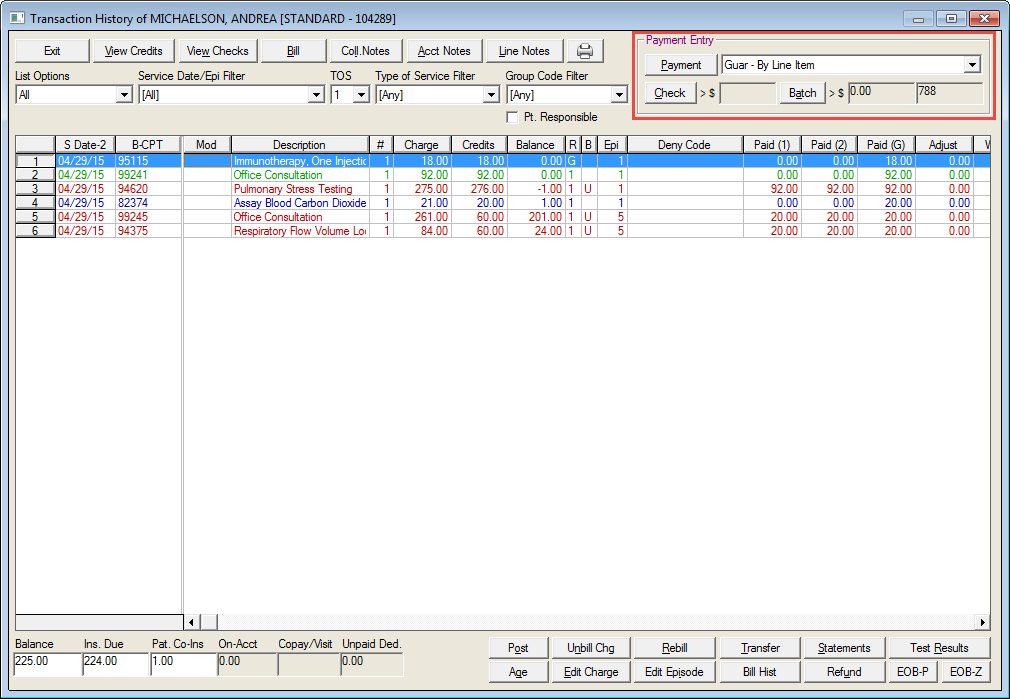Viewport: 1010px width, 699px height.
Task: Expand the Service Date/Epi Filter dropdown
Action: click(x=316, y=95)
